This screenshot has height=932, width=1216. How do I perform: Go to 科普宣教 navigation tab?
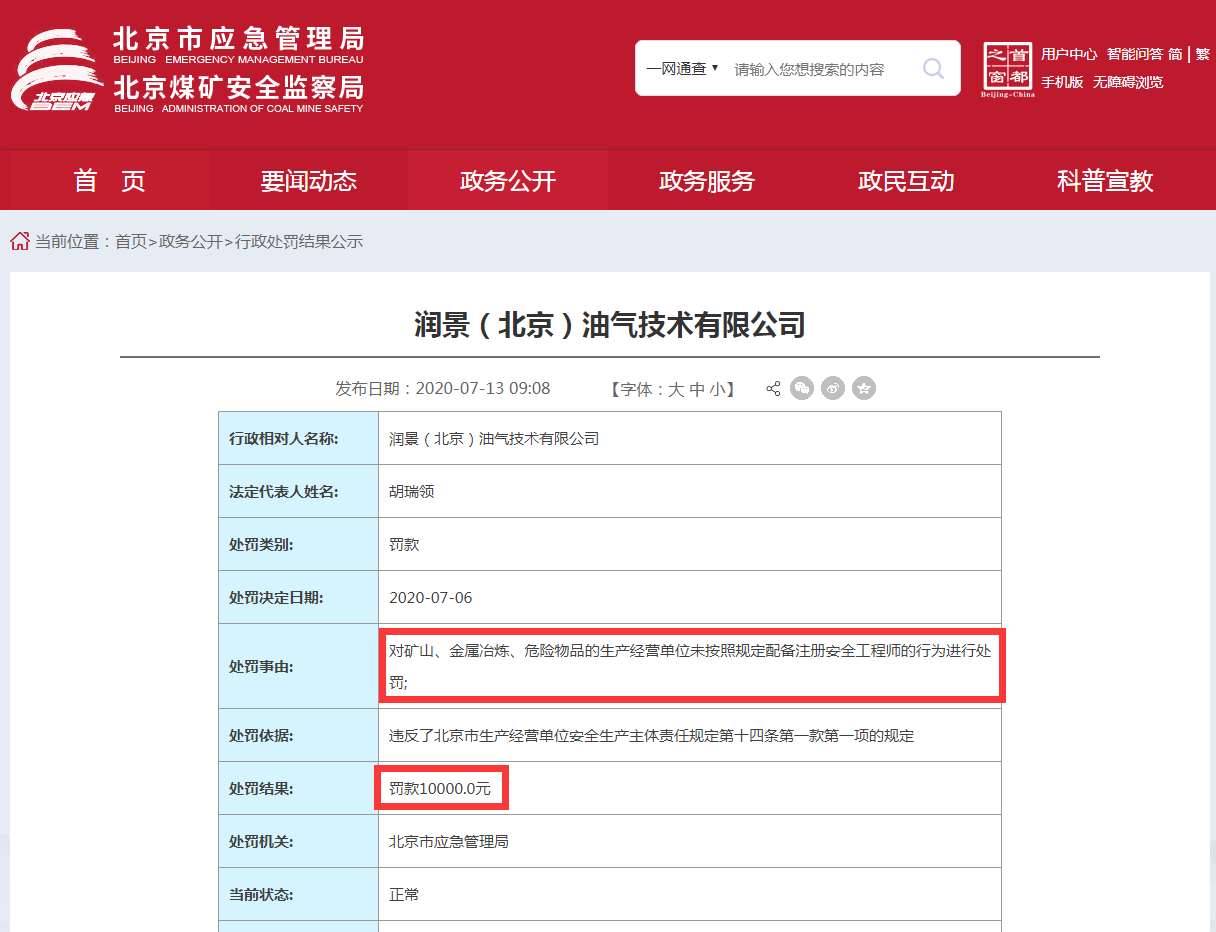1104,181
